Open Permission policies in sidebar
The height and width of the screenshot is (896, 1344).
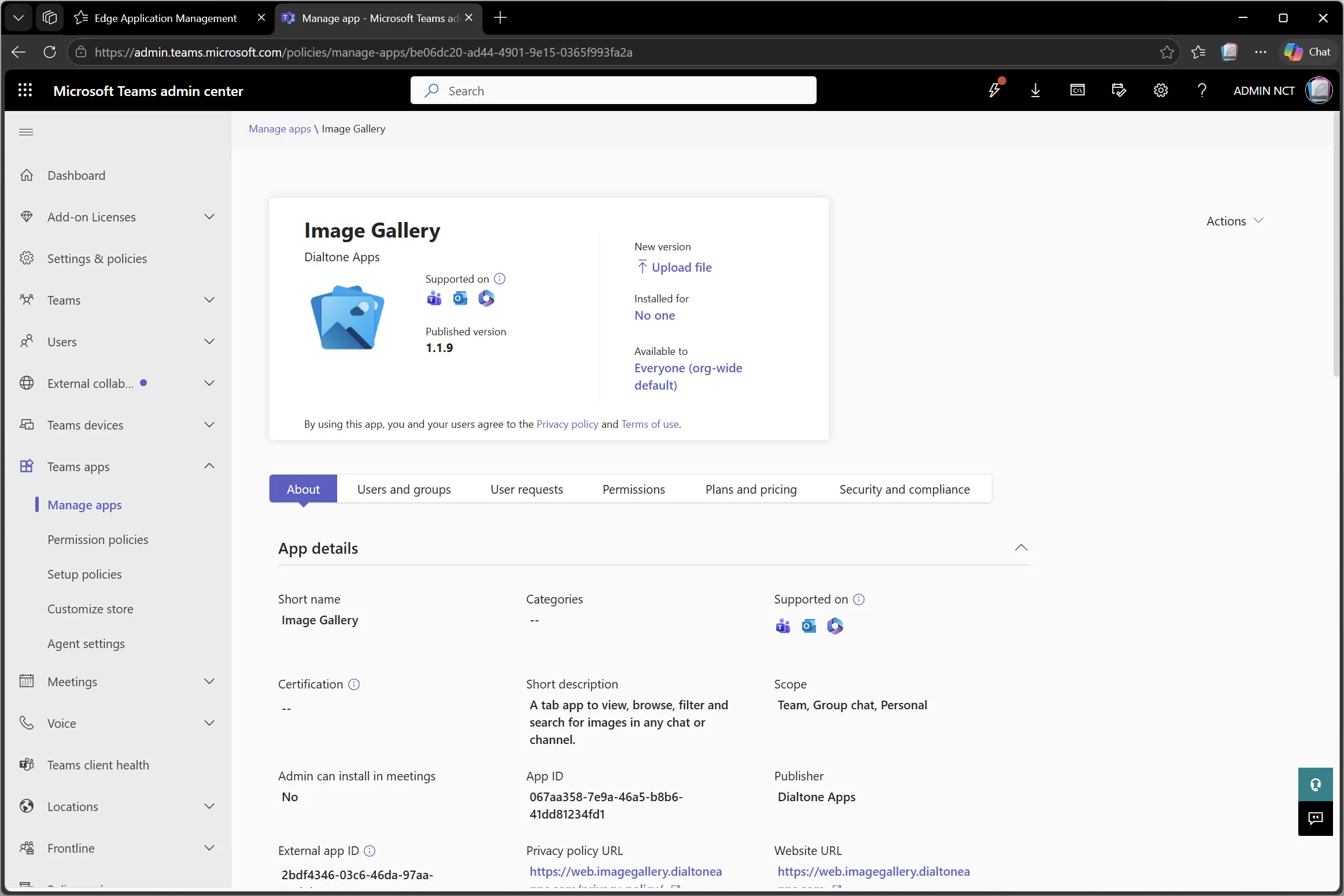click(98, 539)
